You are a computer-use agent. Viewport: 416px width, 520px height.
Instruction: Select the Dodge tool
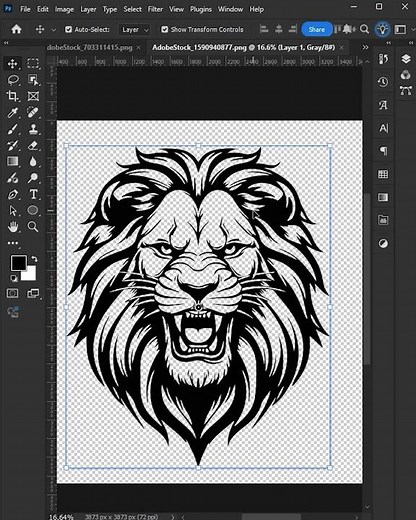(33, 178)
